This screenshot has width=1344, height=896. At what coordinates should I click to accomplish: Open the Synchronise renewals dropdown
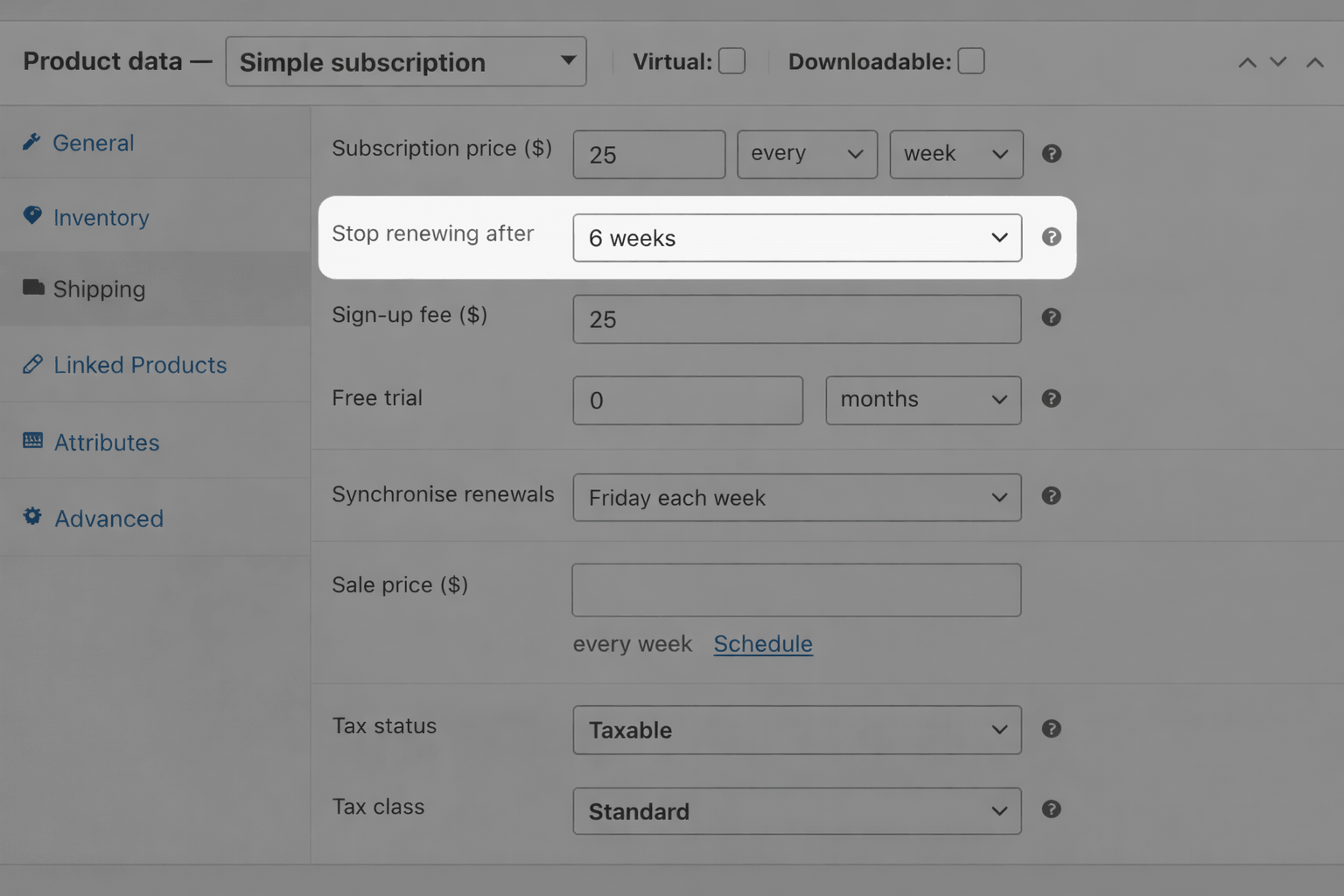(x=796, y=497)
